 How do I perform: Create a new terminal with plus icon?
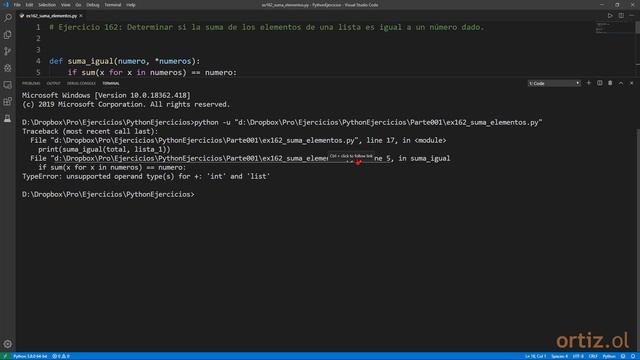(589, 83)
